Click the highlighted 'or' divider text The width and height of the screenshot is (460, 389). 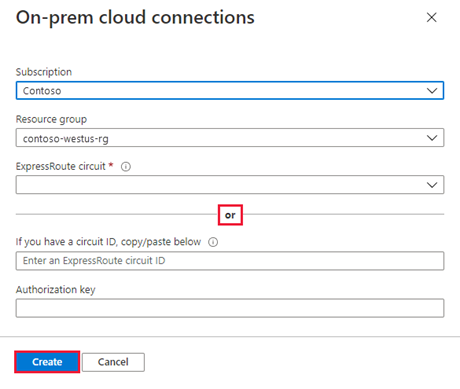[230, 215]
